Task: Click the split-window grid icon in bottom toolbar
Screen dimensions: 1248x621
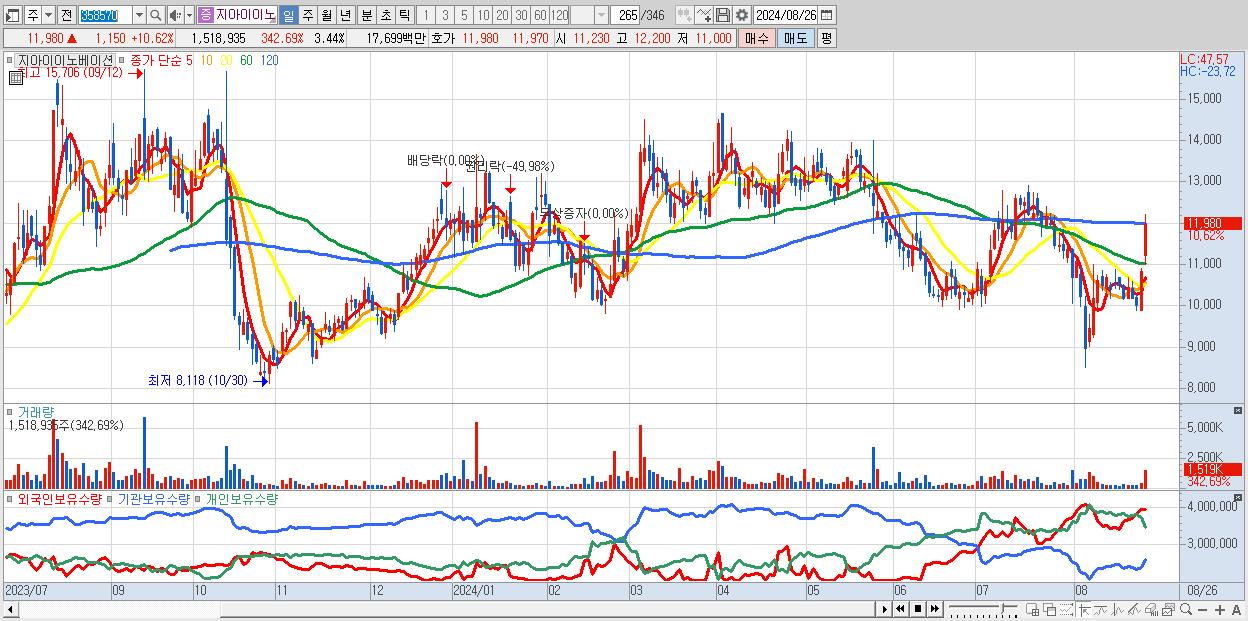Action: pos(1033,610)
